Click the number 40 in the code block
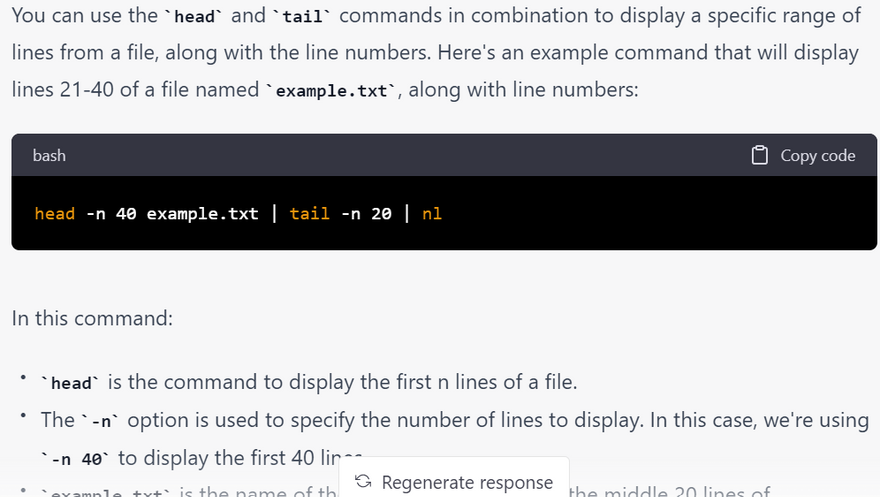Image resolution: width=880 pixels, height=497 pixels. (126, 213)
